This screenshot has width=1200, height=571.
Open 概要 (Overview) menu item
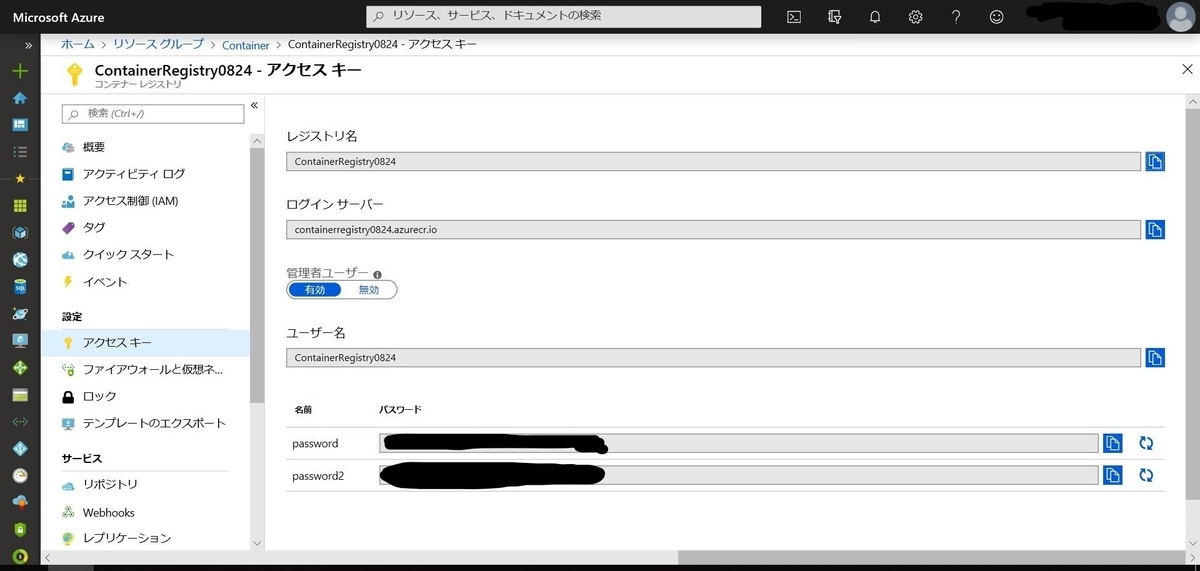click(x=145, y=147)
